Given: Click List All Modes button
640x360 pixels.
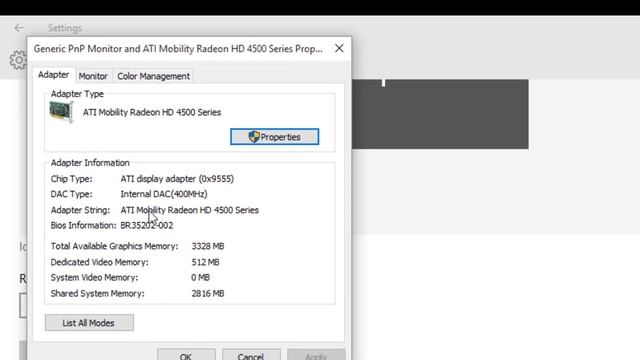Looking at the screenshot, I should [89, 323].
